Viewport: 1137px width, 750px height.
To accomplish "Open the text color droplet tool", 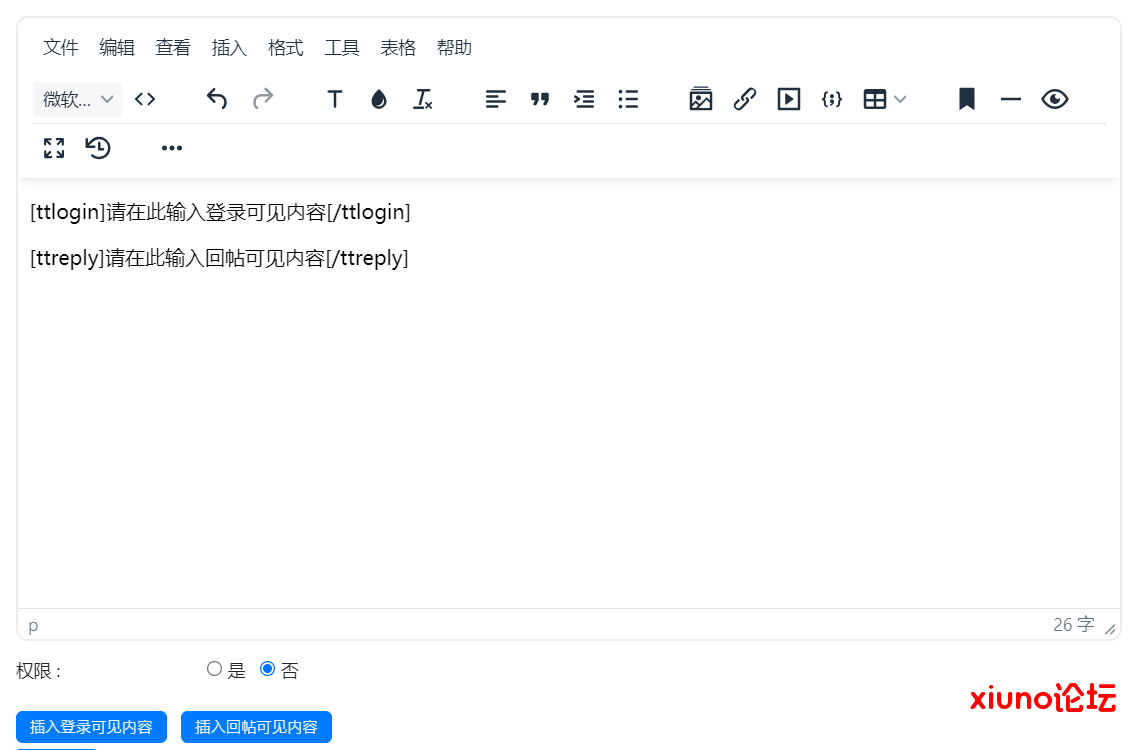I will pos(379,99).
